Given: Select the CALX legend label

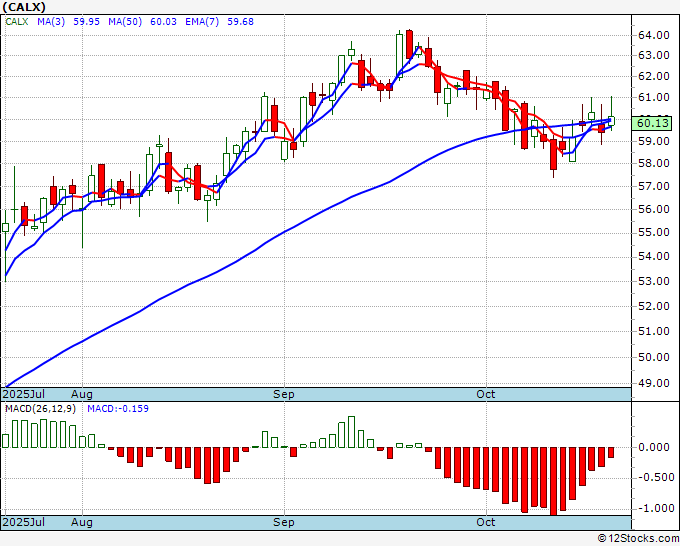Looking at the screenshot, I should (x=16, y=22).
